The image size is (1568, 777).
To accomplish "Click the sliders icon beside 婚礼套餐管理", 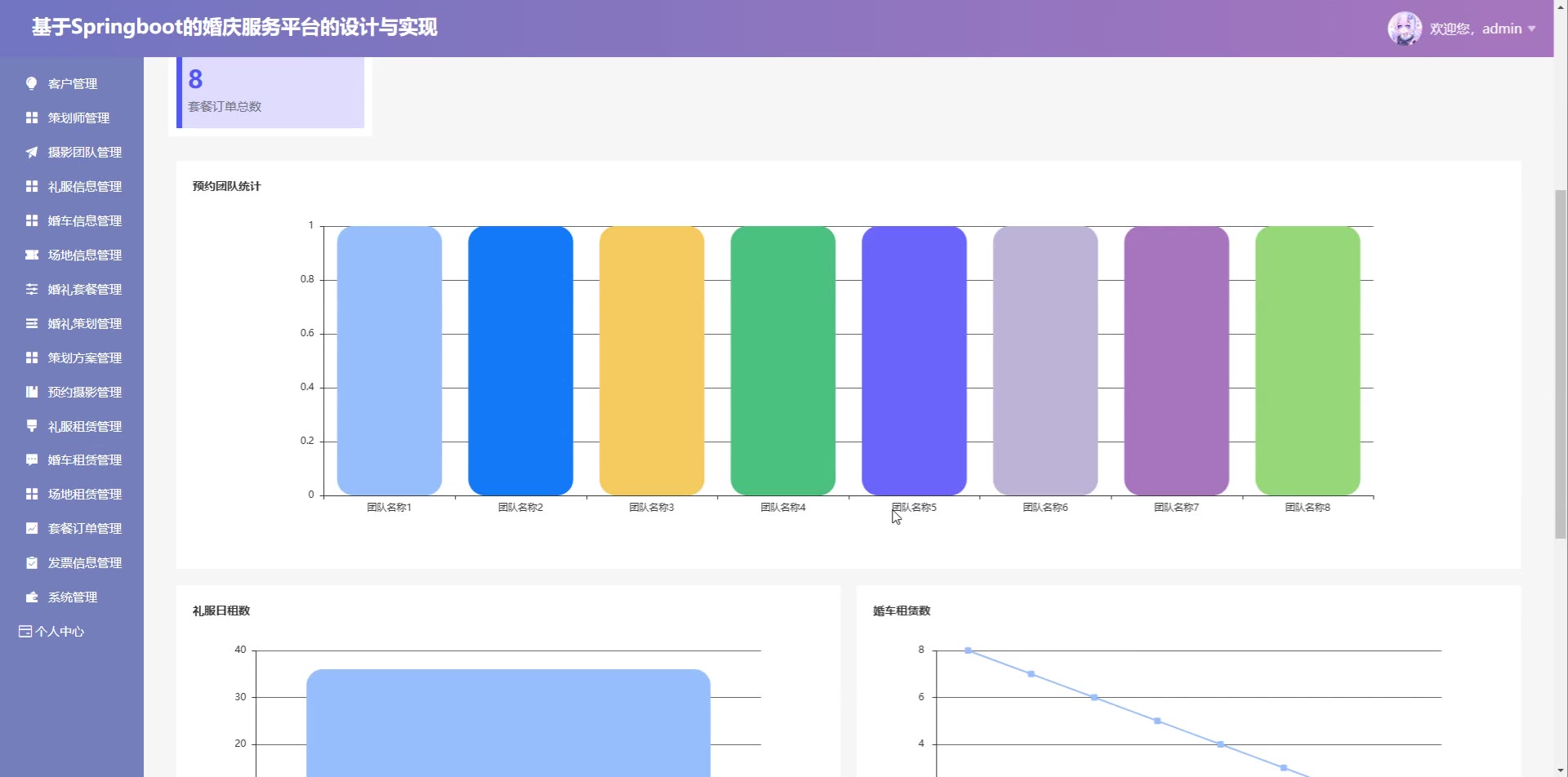I will pyautogui.click(x=32, y=290).
